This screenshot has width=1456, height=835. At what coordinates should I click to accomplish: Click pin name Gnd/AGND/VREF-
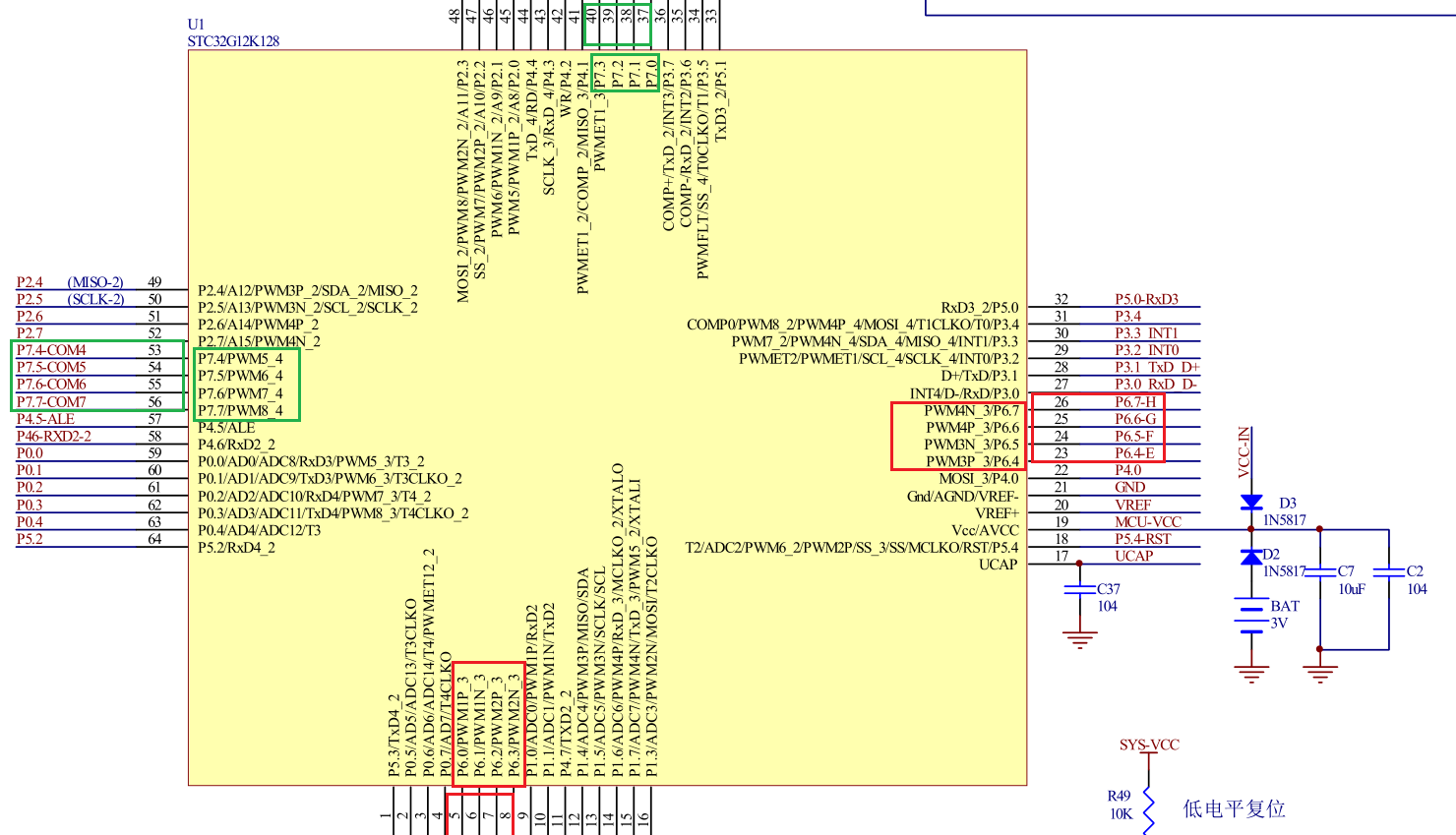962,496
